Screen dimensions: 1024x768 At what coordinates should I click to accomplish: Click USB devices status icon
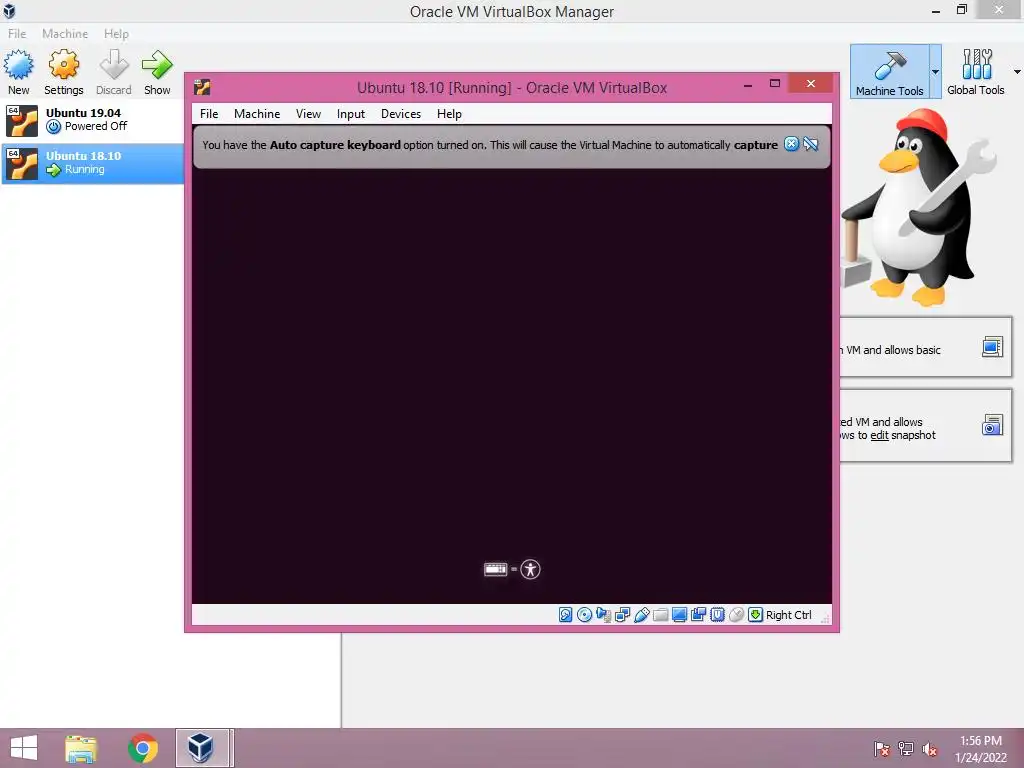pyautogui.click(x=641, y=615)
